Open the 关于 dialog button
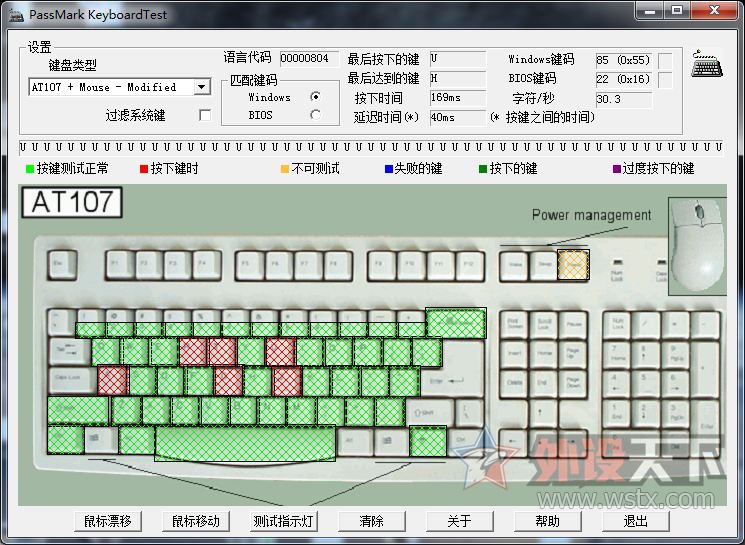Screen dimensions: 745x545 tap(459, 521)
